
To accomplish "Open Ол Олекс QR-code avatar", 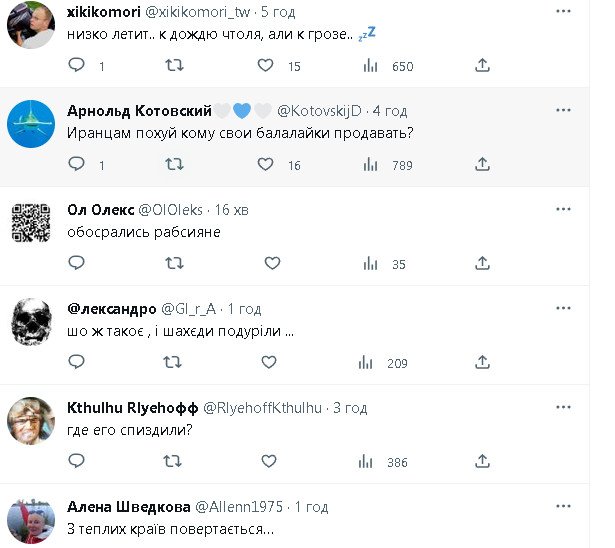I will (31, 223).
